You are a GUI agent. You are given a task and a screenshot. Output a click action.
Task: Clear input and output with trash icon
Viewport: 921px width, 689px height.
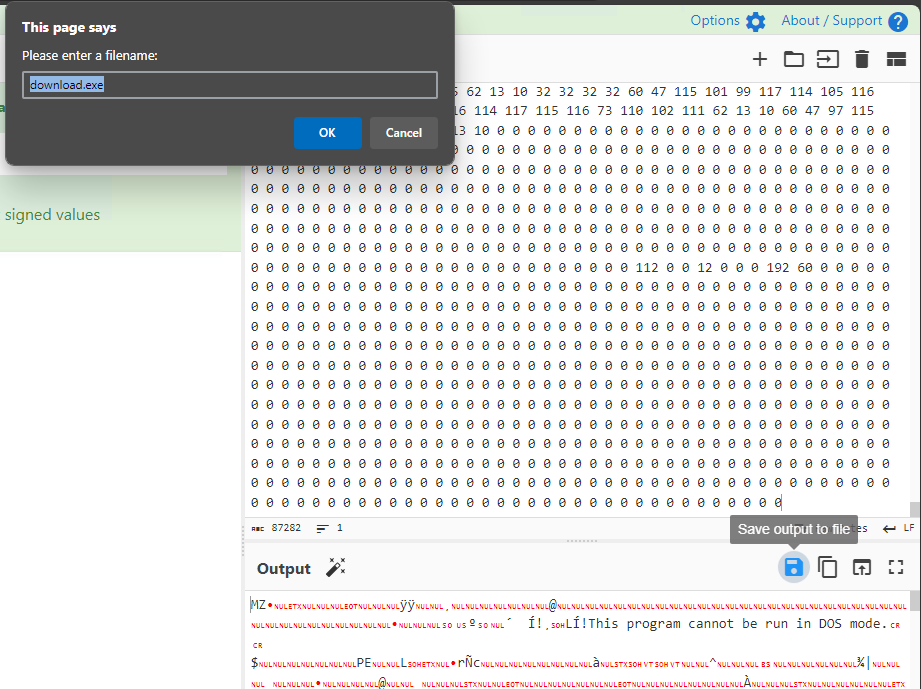[x=862, y=59]
